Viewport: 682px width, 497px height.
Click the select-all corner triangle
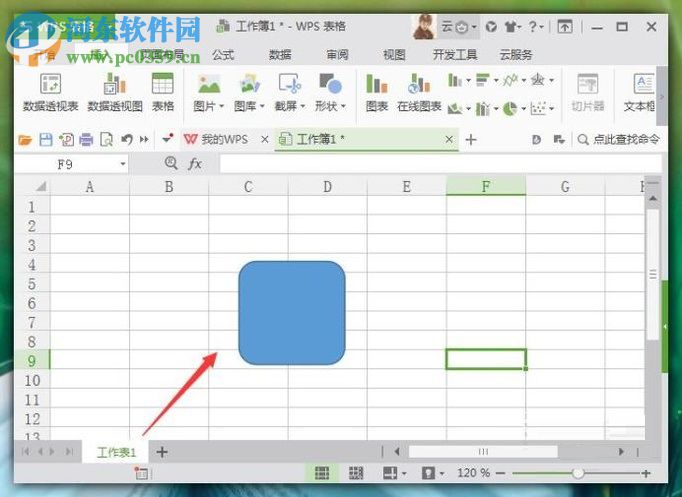click(40, 187)
